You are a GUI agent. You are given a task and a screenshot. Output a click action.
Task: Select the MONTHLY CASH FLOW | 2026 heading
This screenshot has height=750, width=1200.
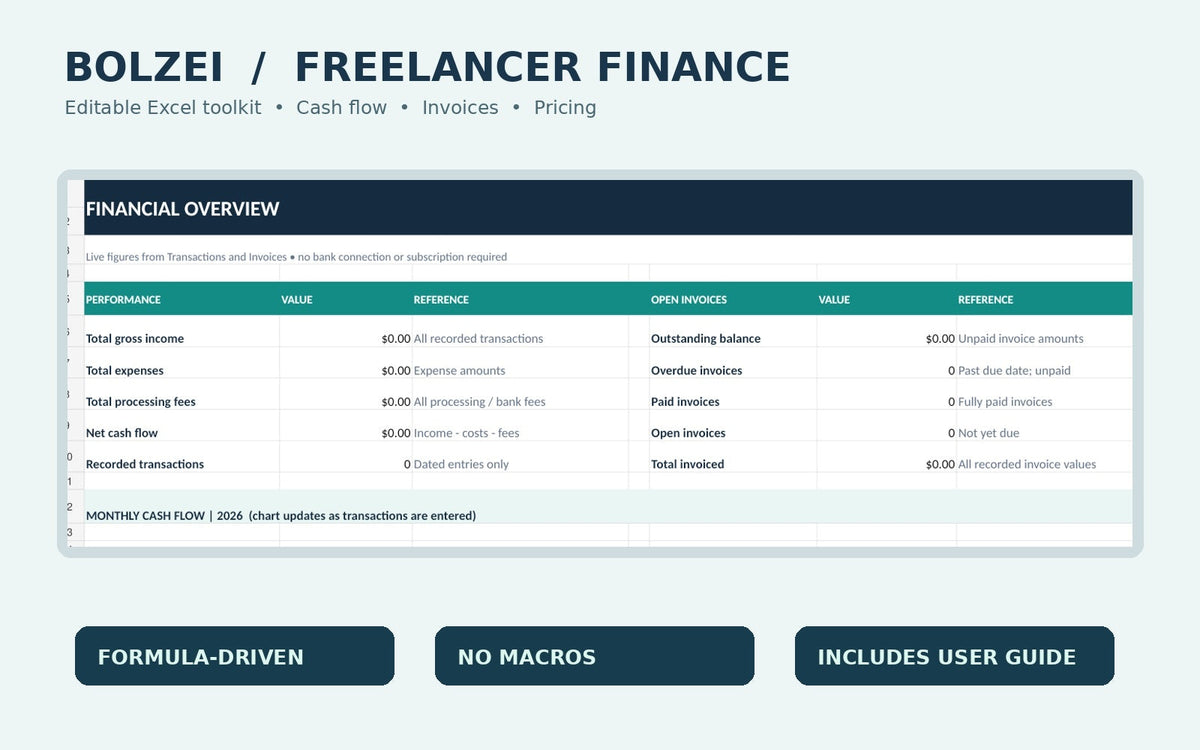point(281,516)
